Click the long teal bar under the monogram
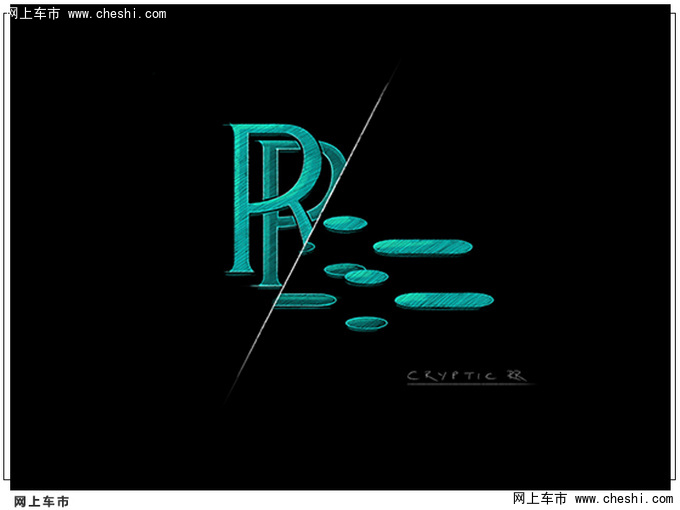The height and width of the screenshot is (510, 680). pyautogui.click(x=308, y=300)
